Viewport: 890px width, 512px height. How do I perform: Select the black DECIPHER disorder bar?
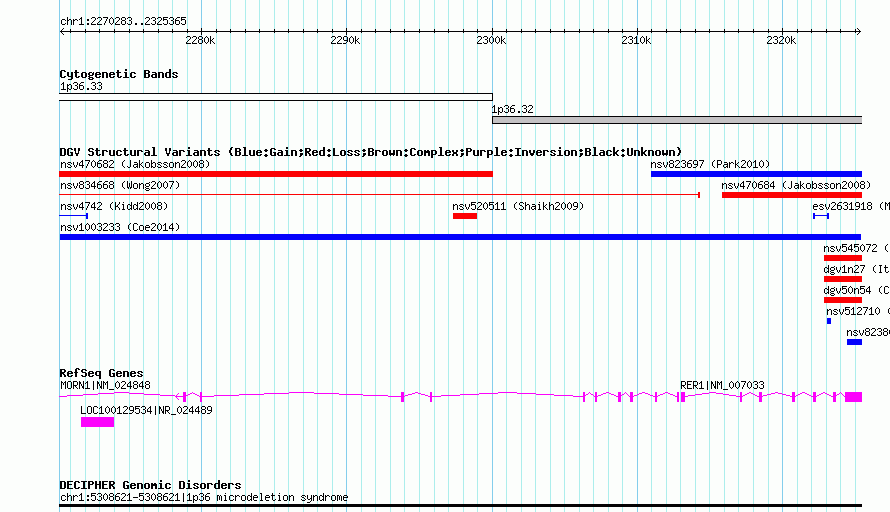tap(460, 505)
